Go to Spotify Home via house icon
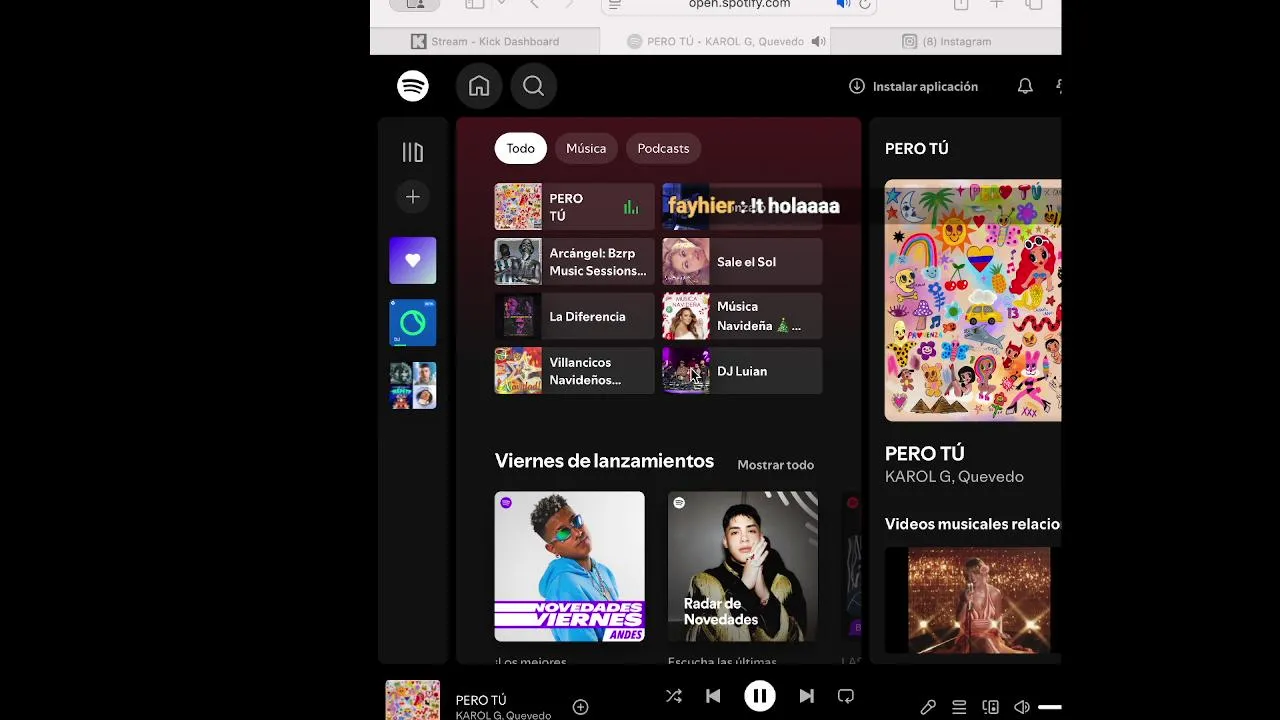Screen dimensions: 1280x720 point(479,86)
